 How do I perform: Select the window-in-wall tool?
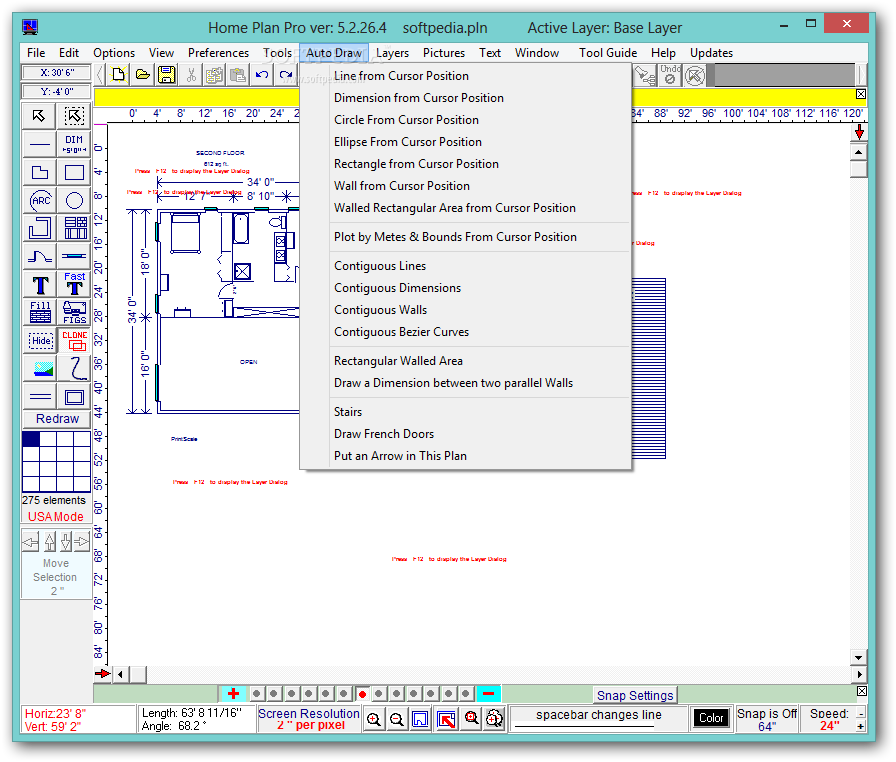pos(74,256)
